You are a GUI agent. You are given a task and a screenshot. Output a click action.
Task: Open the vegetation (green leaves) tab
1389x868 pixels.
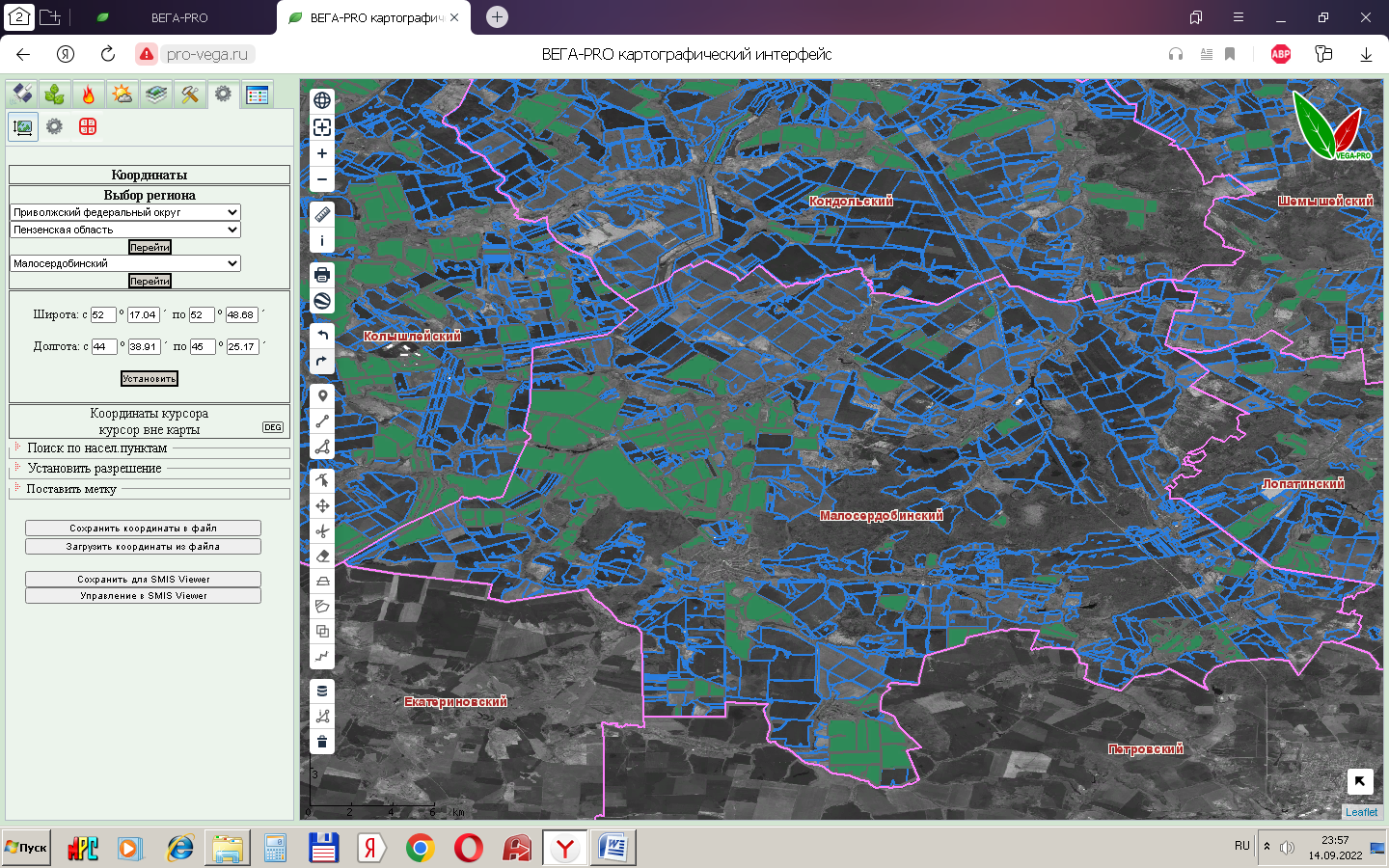coord(55,94)
